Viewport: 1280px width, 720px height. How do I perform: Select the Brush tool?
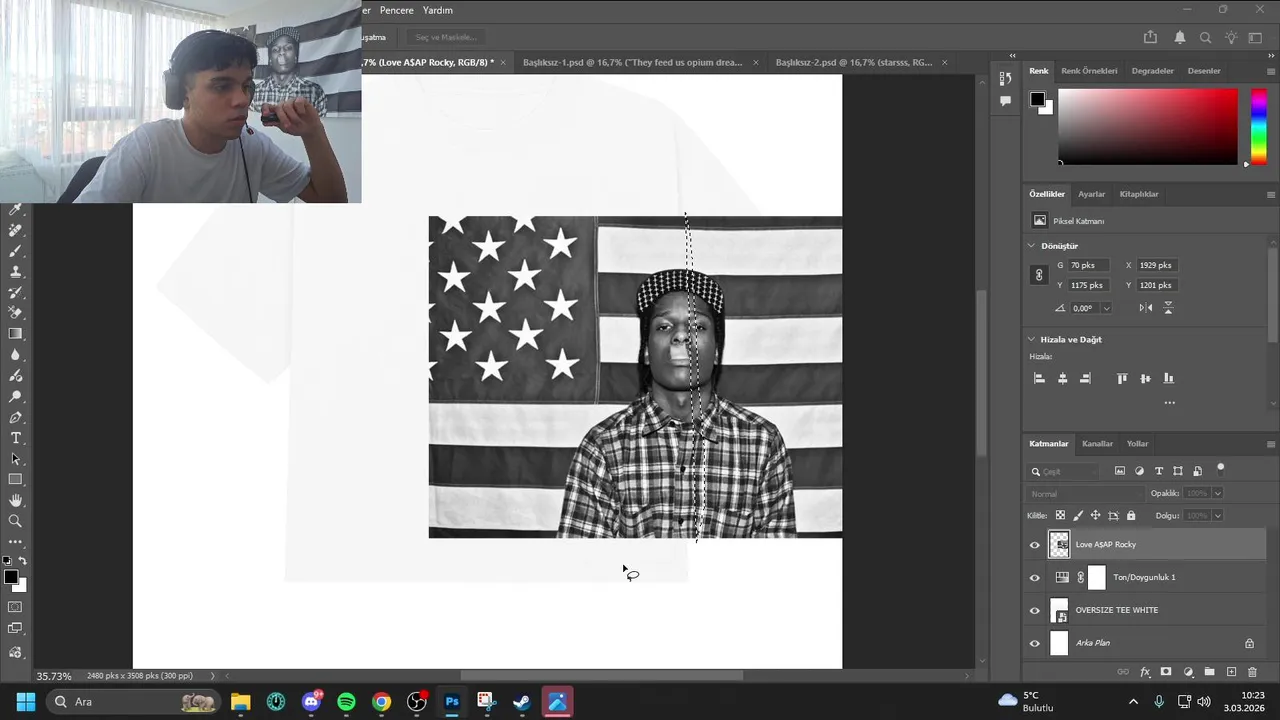coord(15,251)
